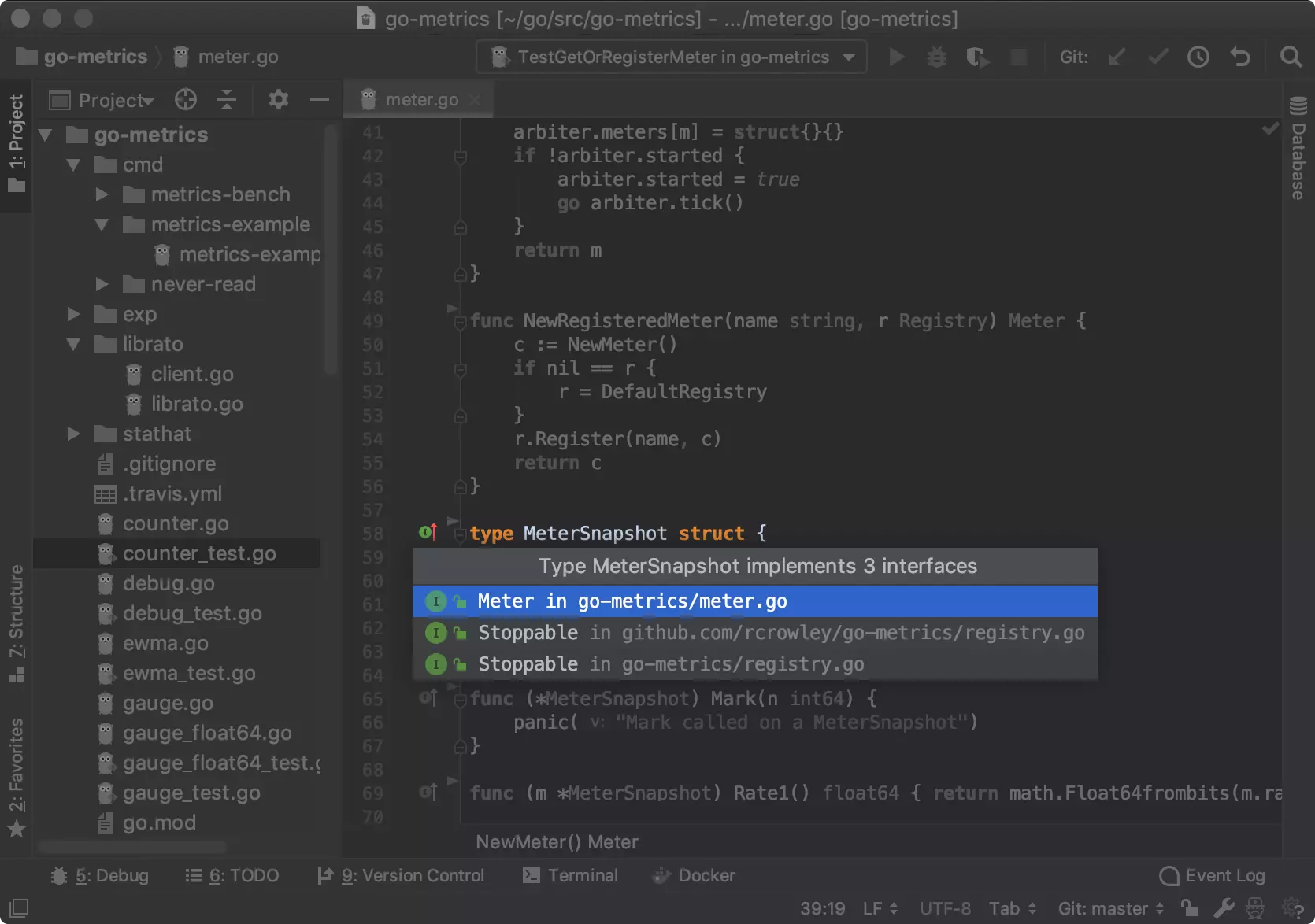Toggle read-only lock in status bar
The width and height of the screenshot is (1315, 924).
tap(1189, 907)
